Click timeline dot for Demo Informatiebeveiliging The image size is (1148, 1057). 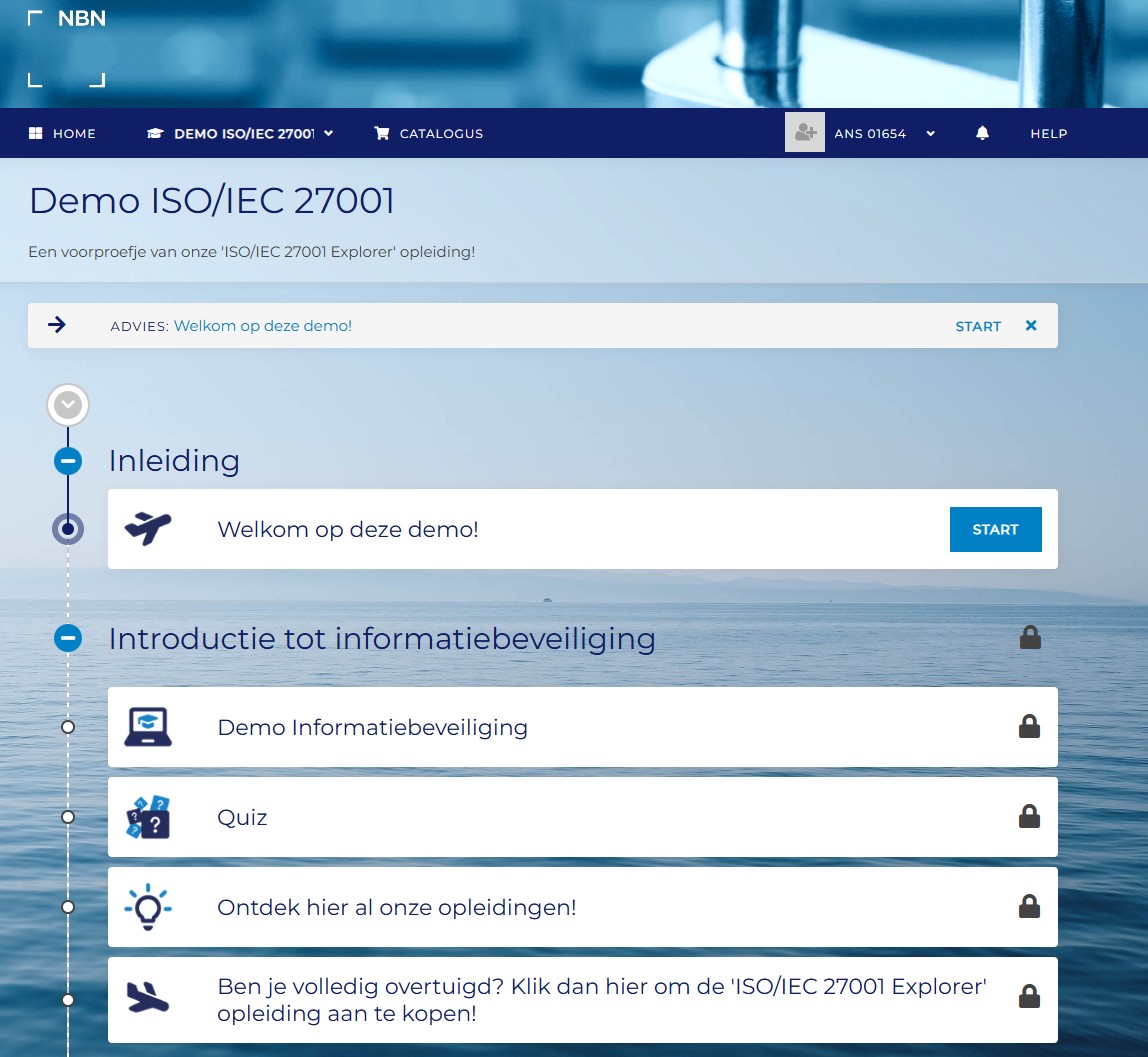click(x=68, y=727)
